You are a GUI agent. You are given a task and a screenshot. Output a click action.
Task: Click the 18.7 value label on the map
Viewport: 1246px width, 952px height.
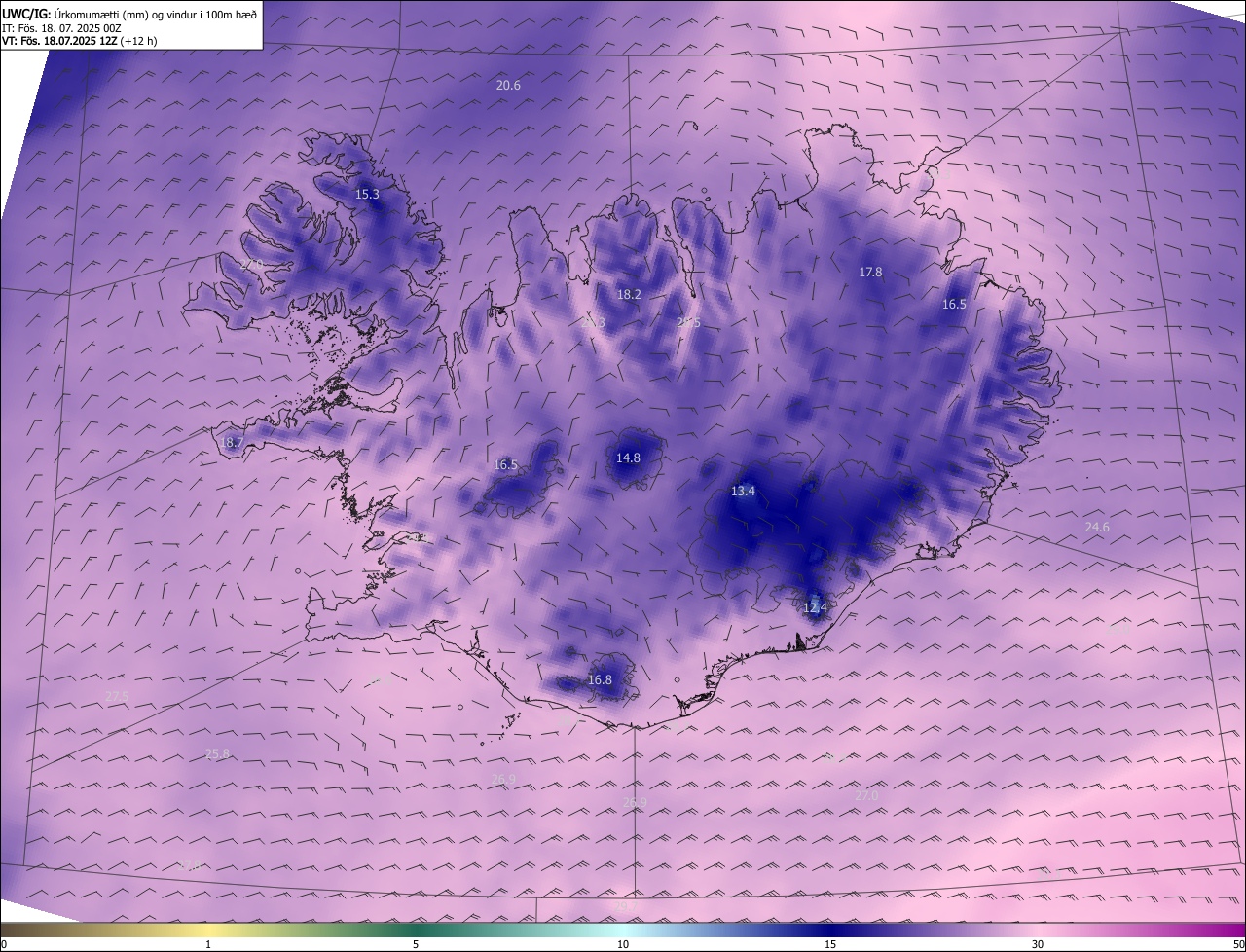point(232,443)
